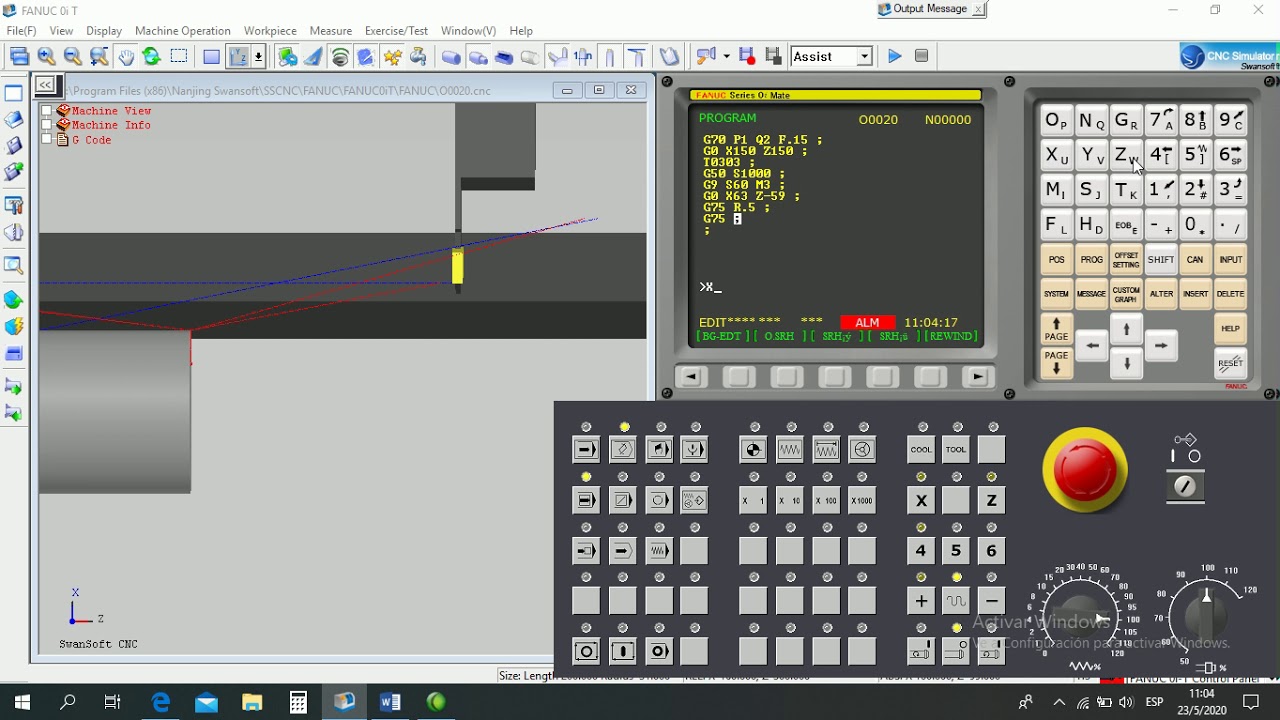
Task: Click the OFFSET SETTING key
Action: coord(1126,260)
